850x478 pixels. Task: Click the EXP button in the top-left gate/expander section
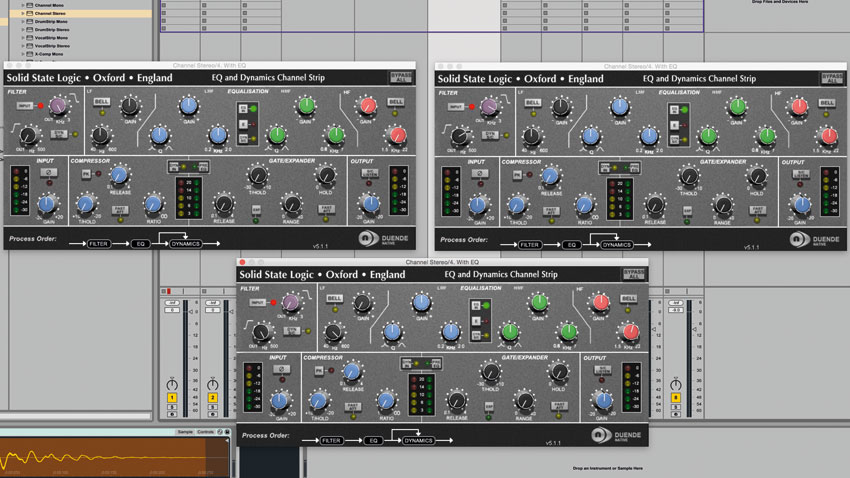pos(256,209)
